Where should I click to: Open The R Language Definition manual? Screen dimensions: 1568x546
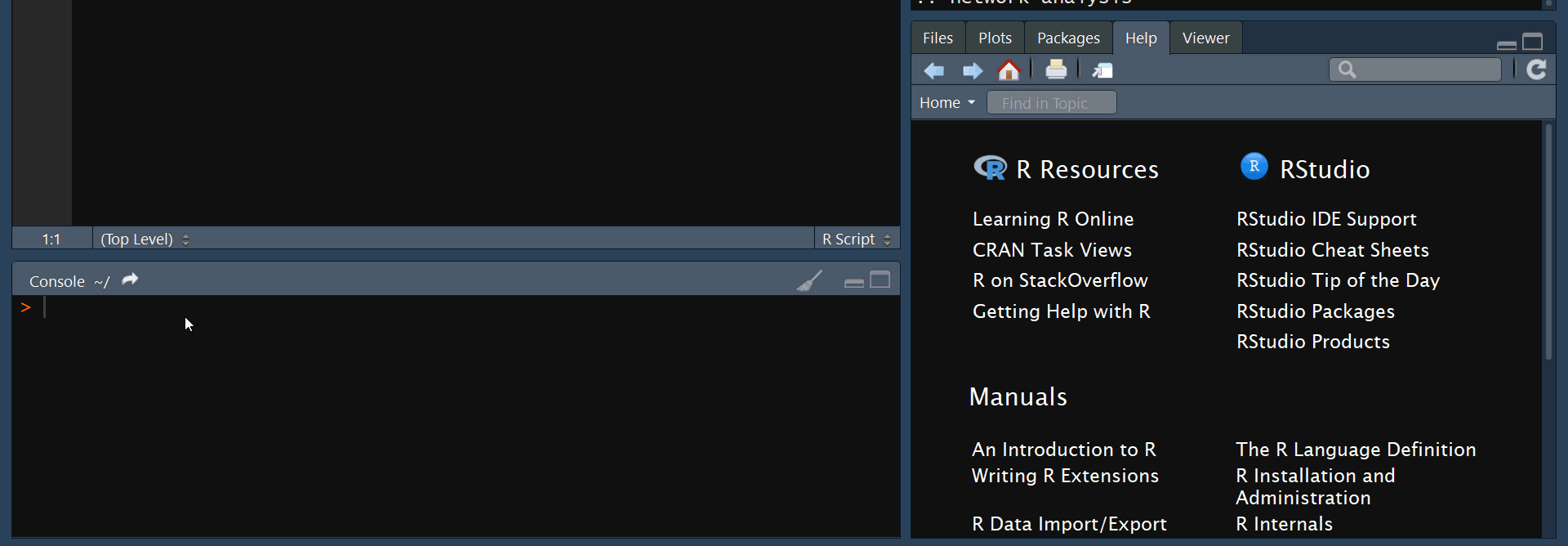click(x=1356, y=450)
